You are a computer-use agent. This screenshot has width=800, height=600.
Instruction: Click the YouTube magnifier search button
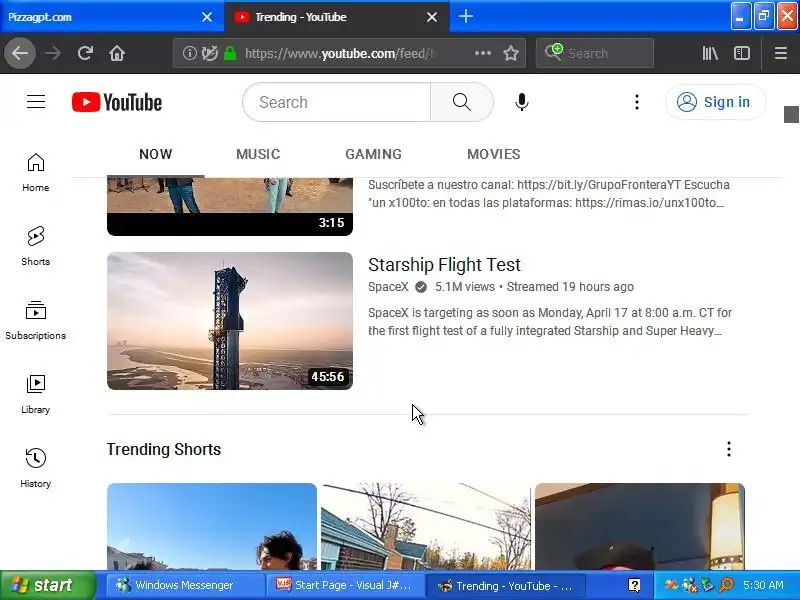462,102
